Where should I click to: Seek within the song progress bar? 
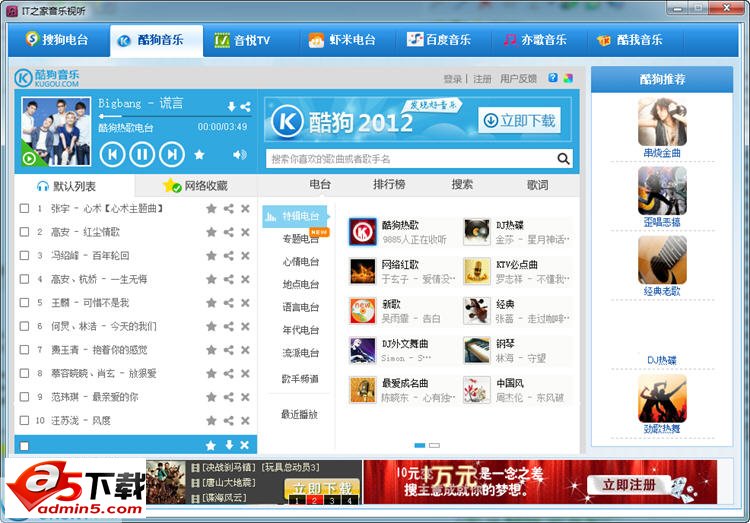pos(175,116)
